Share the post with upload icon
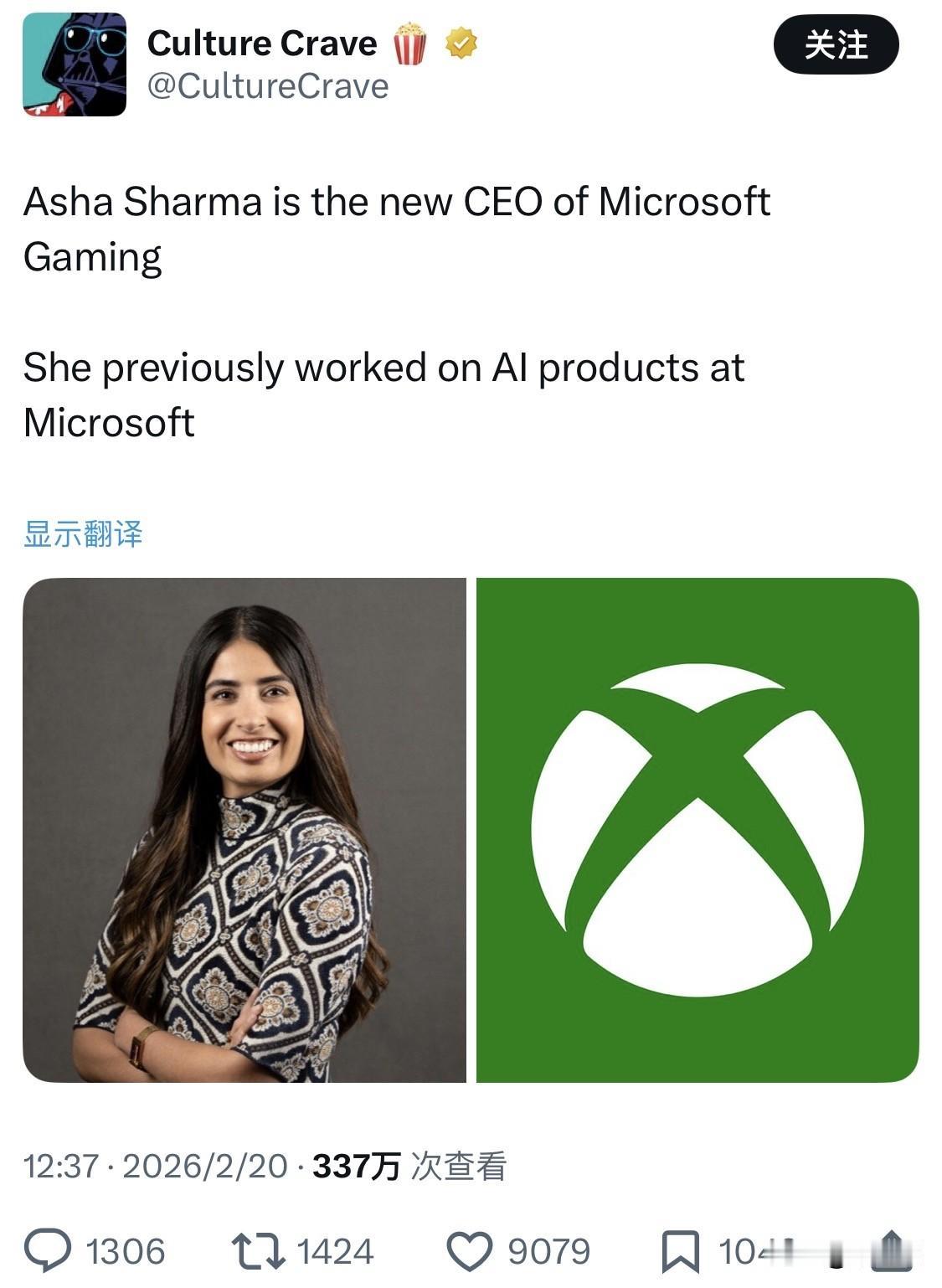Screen dimensions: 942x1288 pos(891,1250)
